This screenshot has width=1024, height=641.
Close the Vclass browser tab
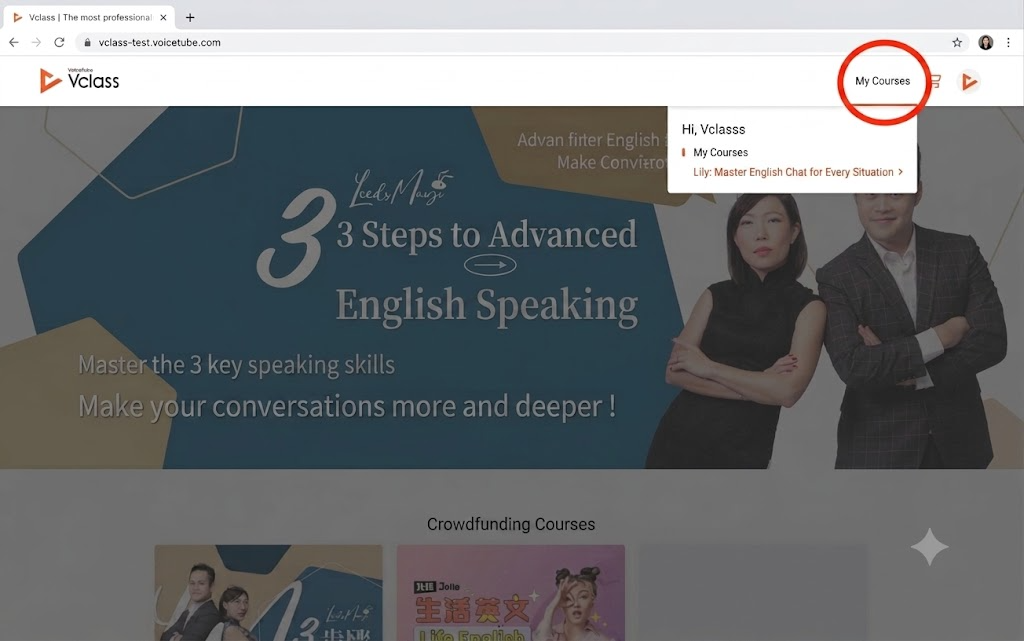coord(163,18)
